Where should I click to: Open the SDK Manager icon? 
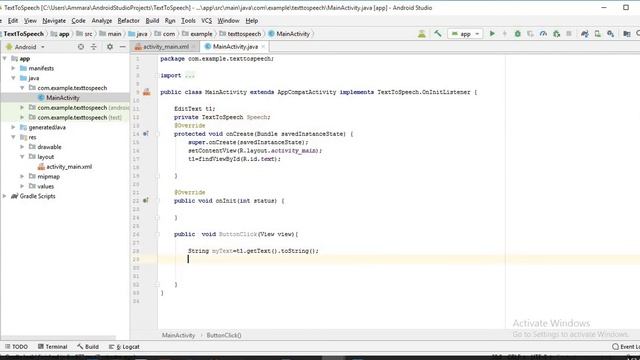point(611,34)
